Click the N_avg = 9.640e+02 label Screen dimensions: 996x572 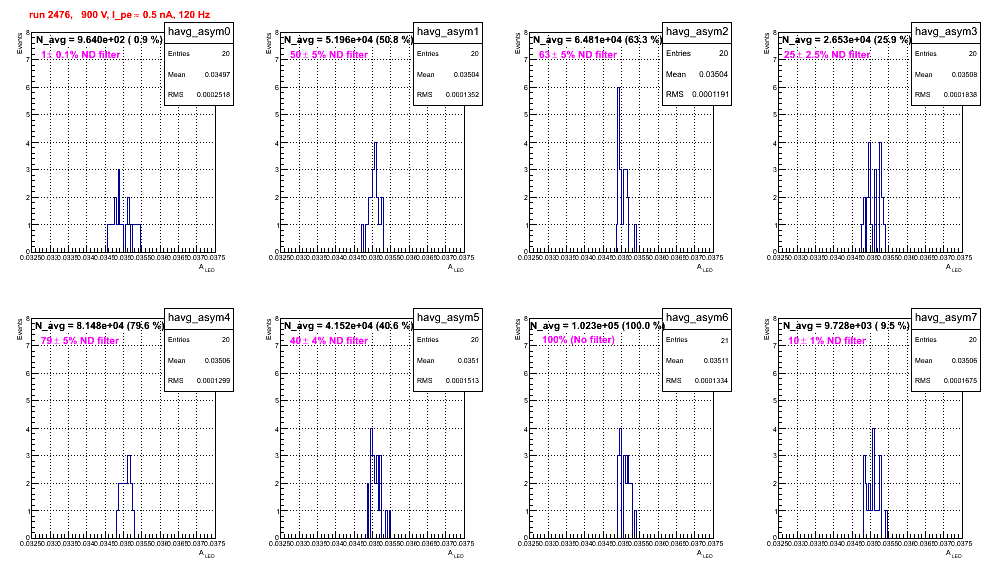click(98, 39)
